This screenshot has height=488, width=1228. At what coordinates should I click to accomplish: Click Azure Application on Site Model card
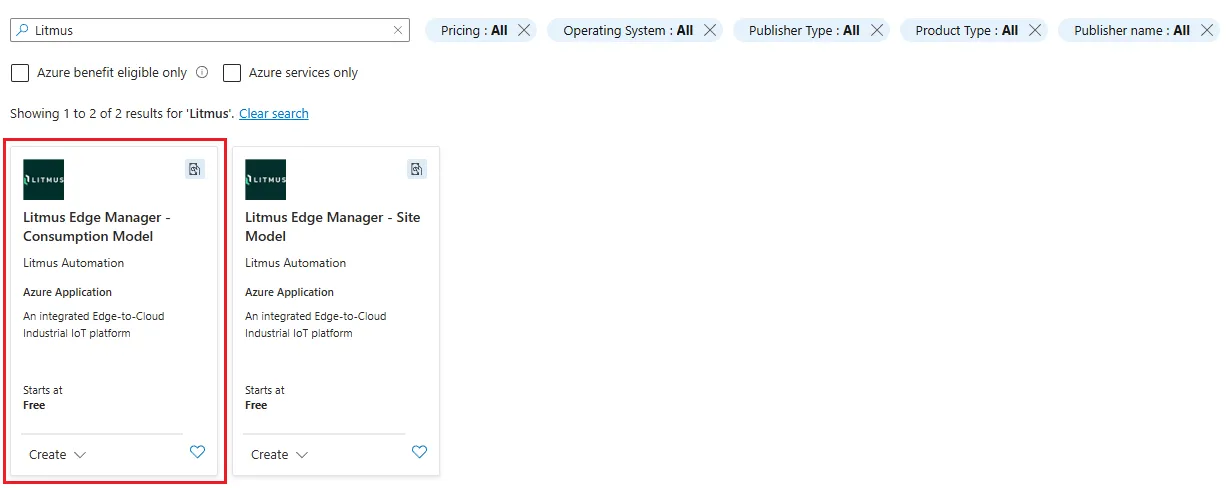[290, 293]
